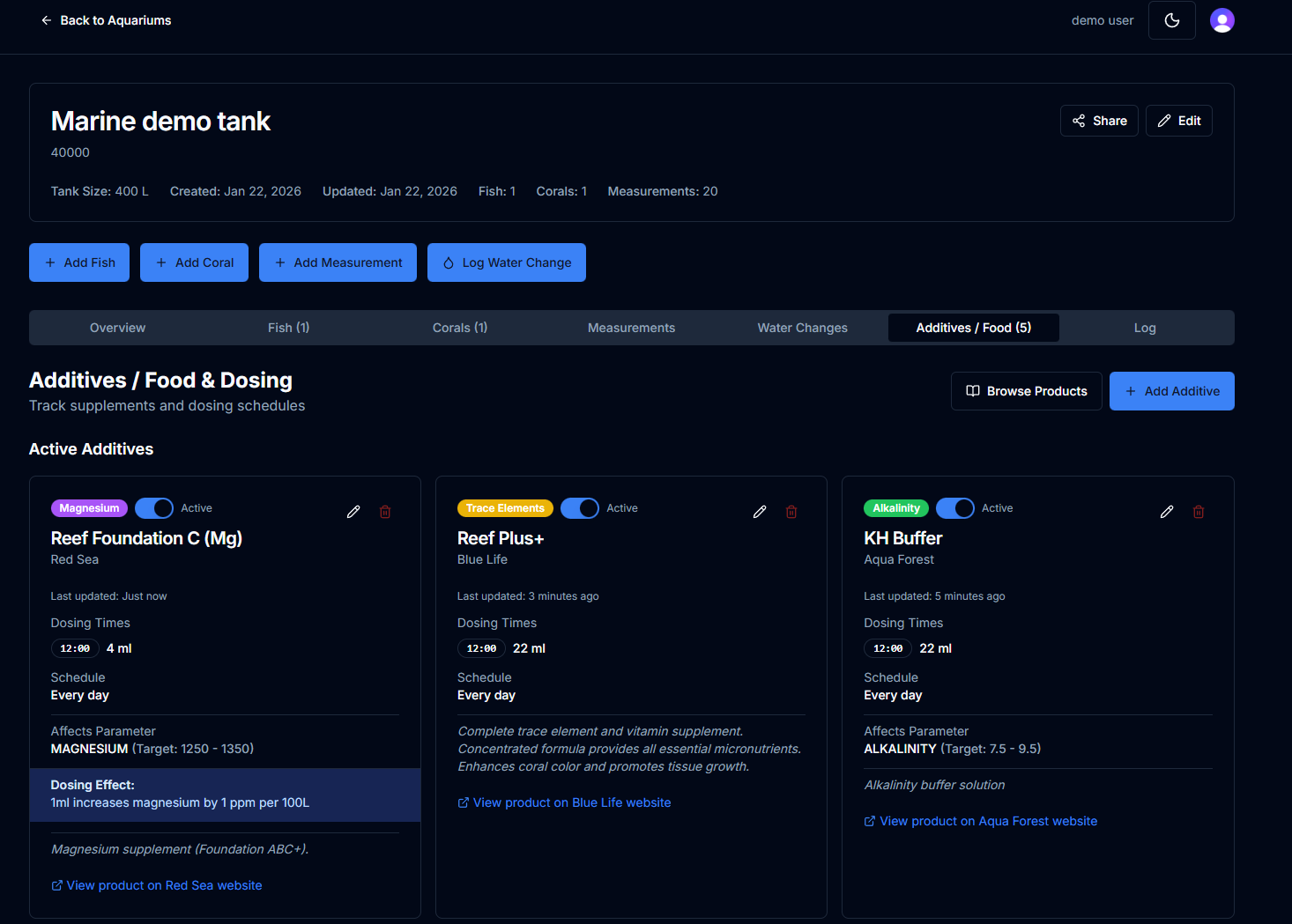Screen dimensions: 1292x924
Task: Toggle dark mode with the moon icon
Action: click(1171, 20)
